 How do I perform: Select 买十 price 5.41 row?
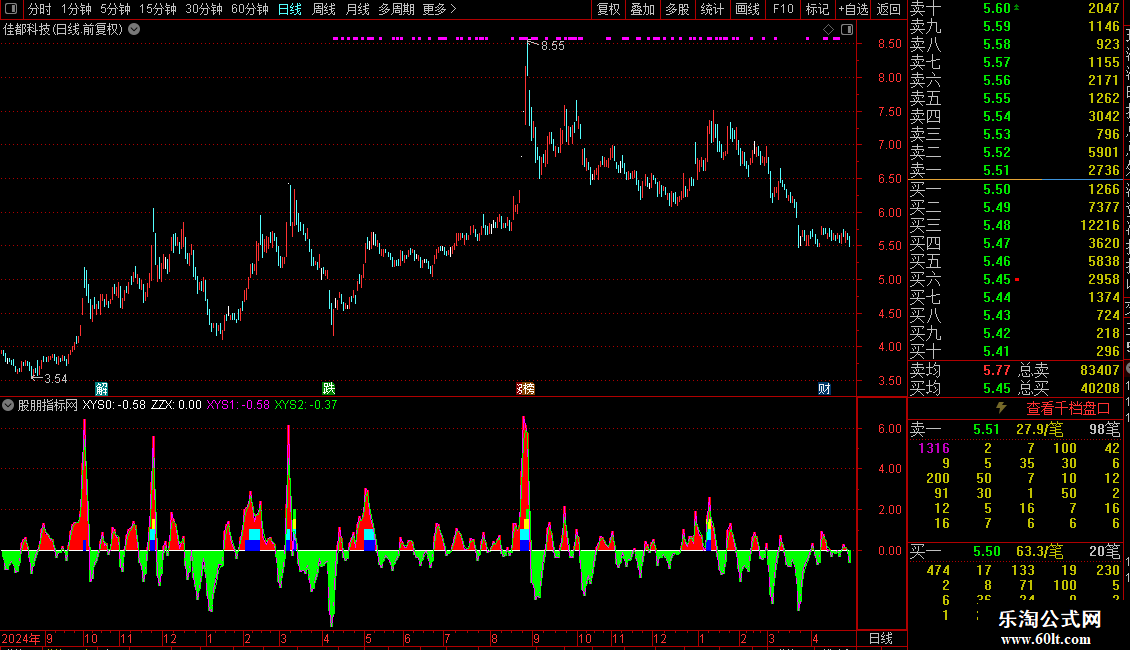pyautogui.click(x=1015, y=351)
